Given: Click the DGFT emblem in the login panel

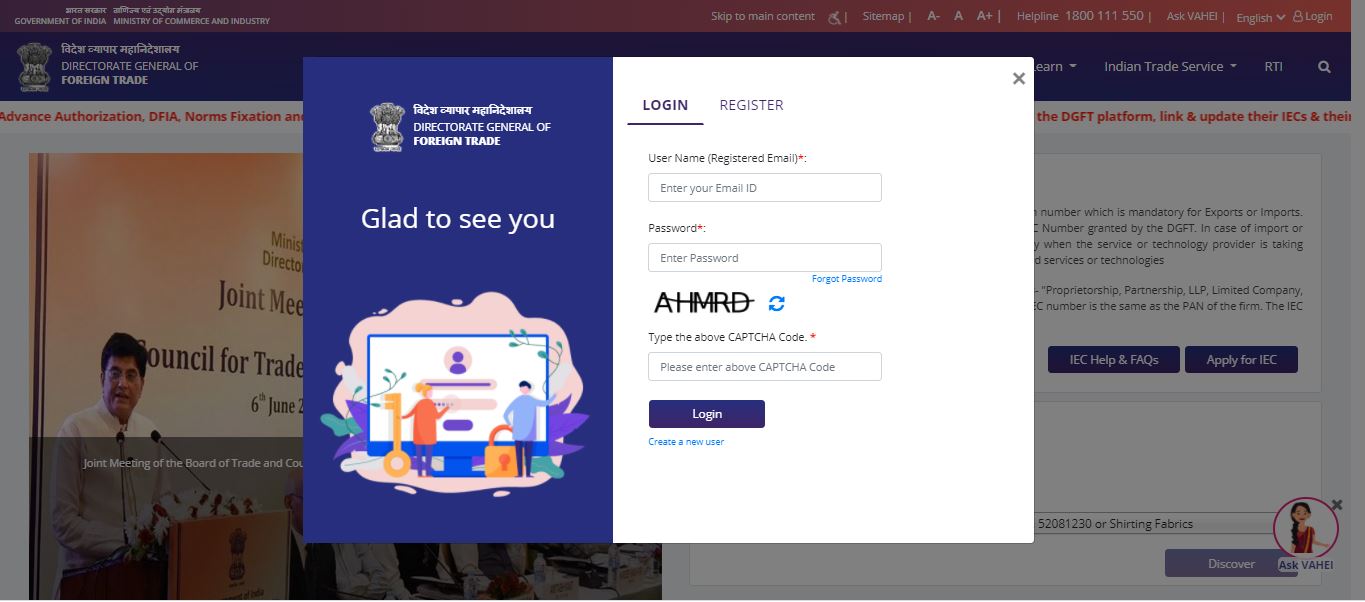Looking at the screenshot, I should pyautogui.click(x=387, y=126).
